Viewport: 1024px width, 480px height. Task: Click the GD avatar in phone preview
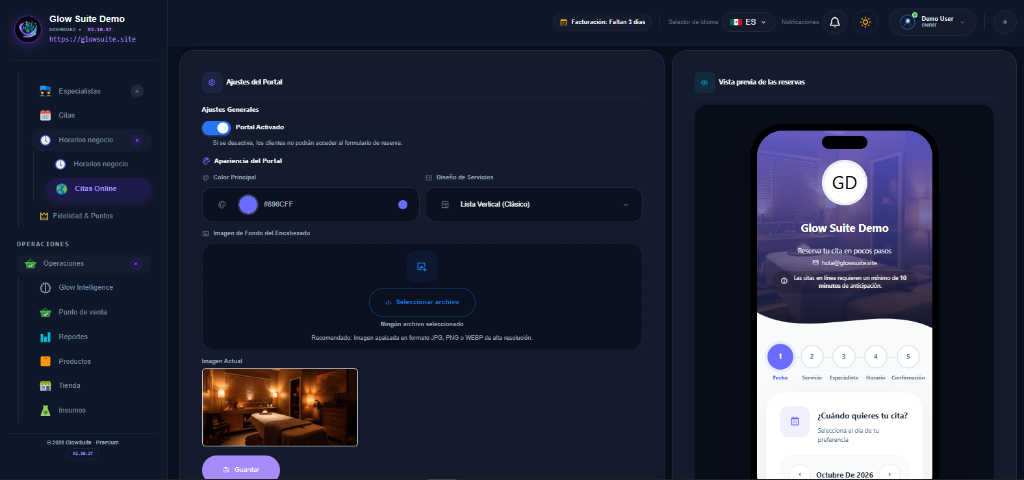[844, 182]
